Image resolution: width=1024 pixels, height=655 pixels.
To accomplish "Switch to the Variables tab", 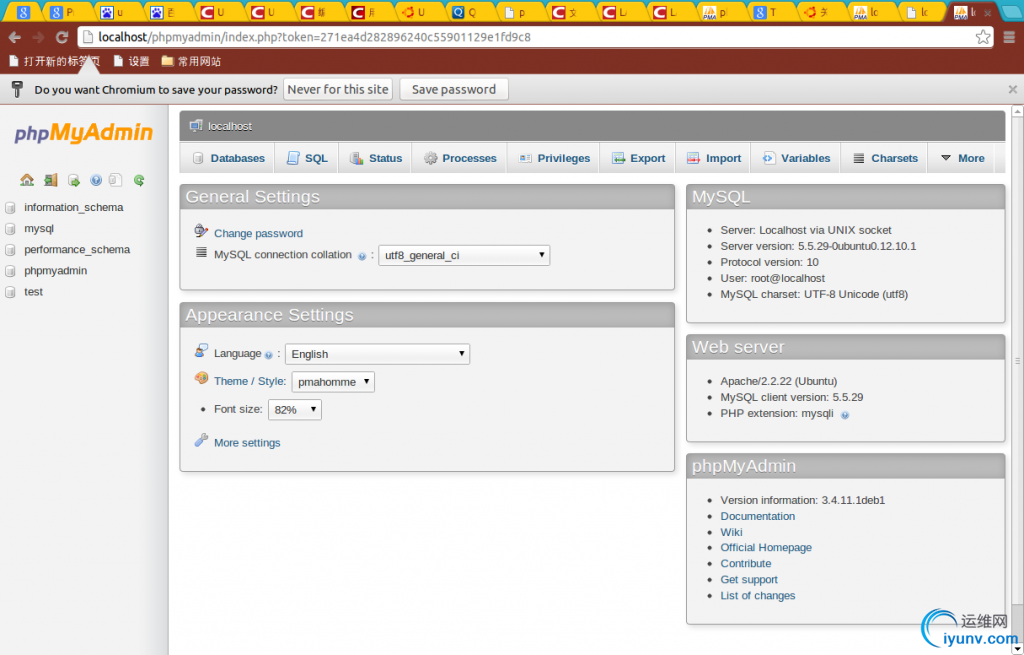I will point(796,158).
